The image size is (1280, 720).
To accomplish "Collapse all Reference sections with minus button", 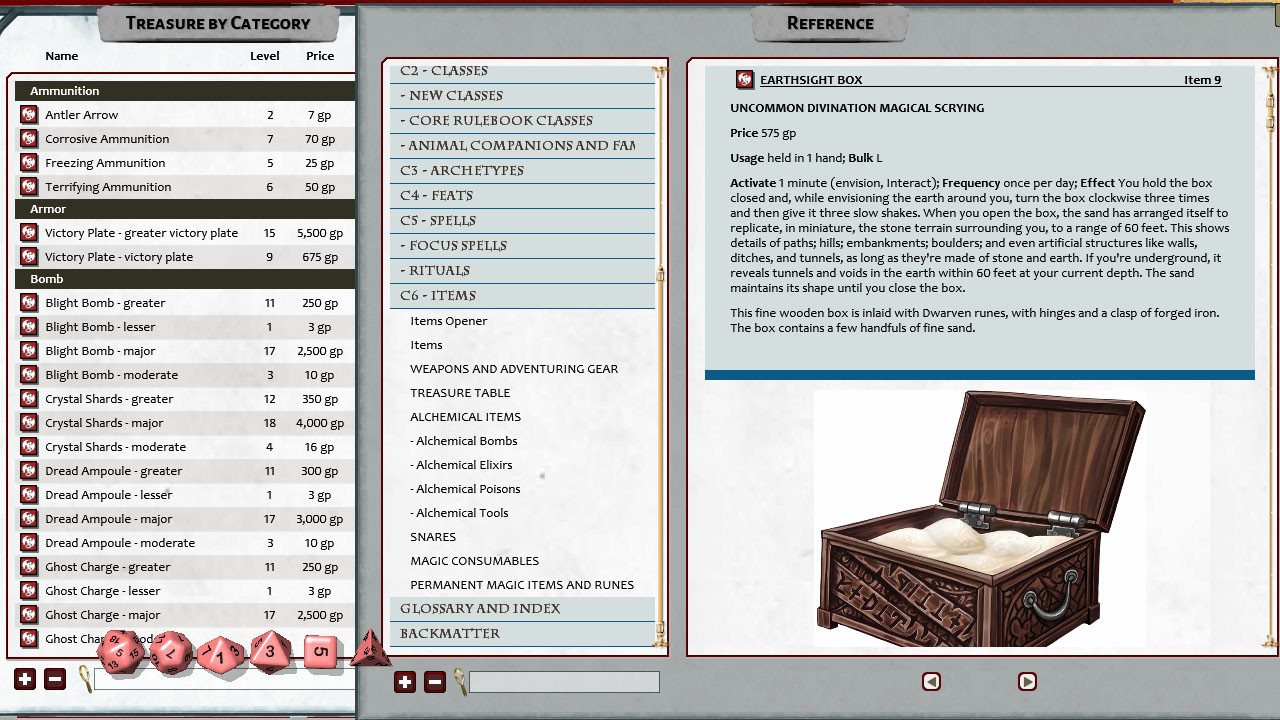I will click(435, 682).
